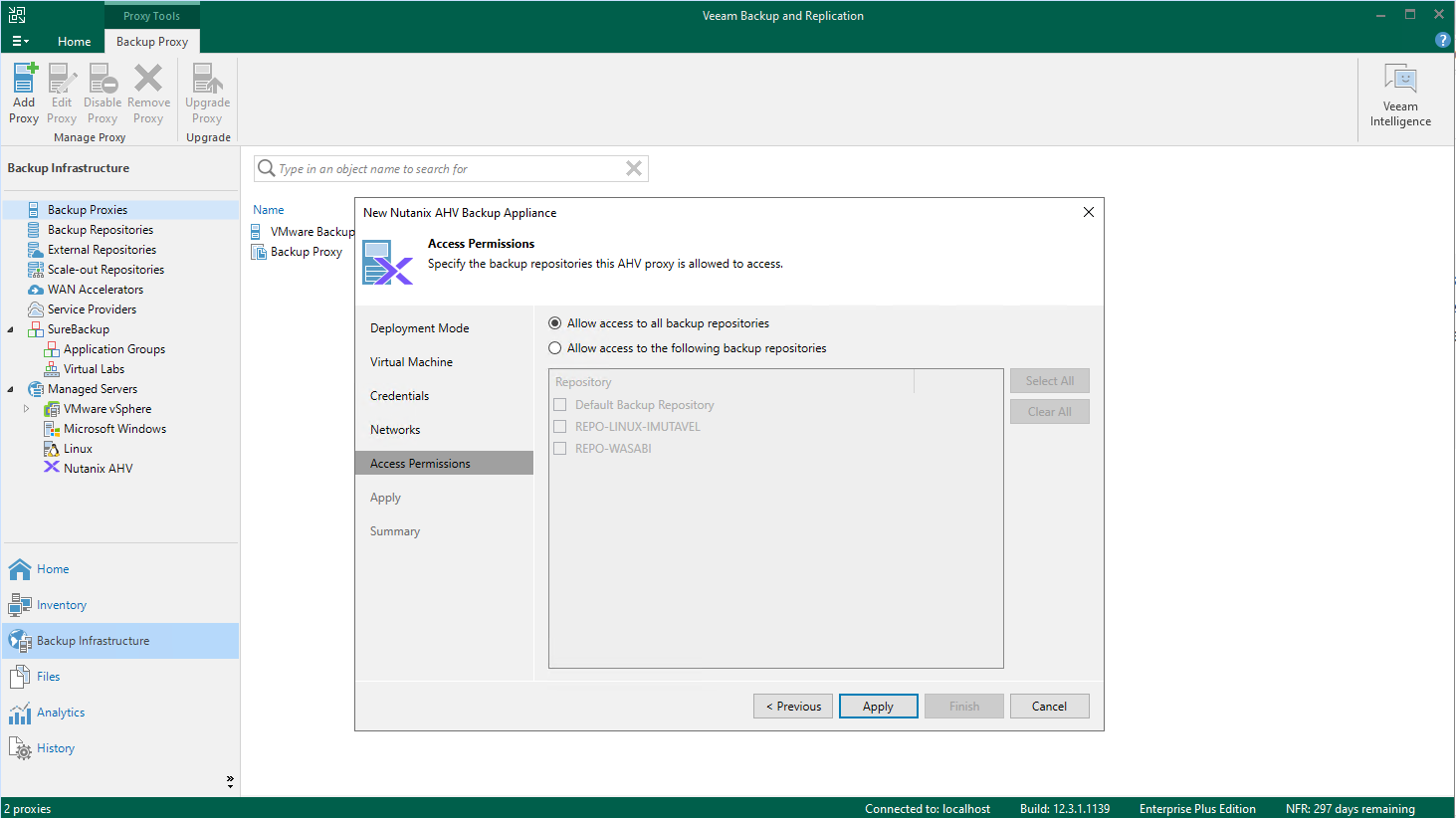Select WAN Accelerators cloud icon
1456x818 pixels.
coord(35,290)
